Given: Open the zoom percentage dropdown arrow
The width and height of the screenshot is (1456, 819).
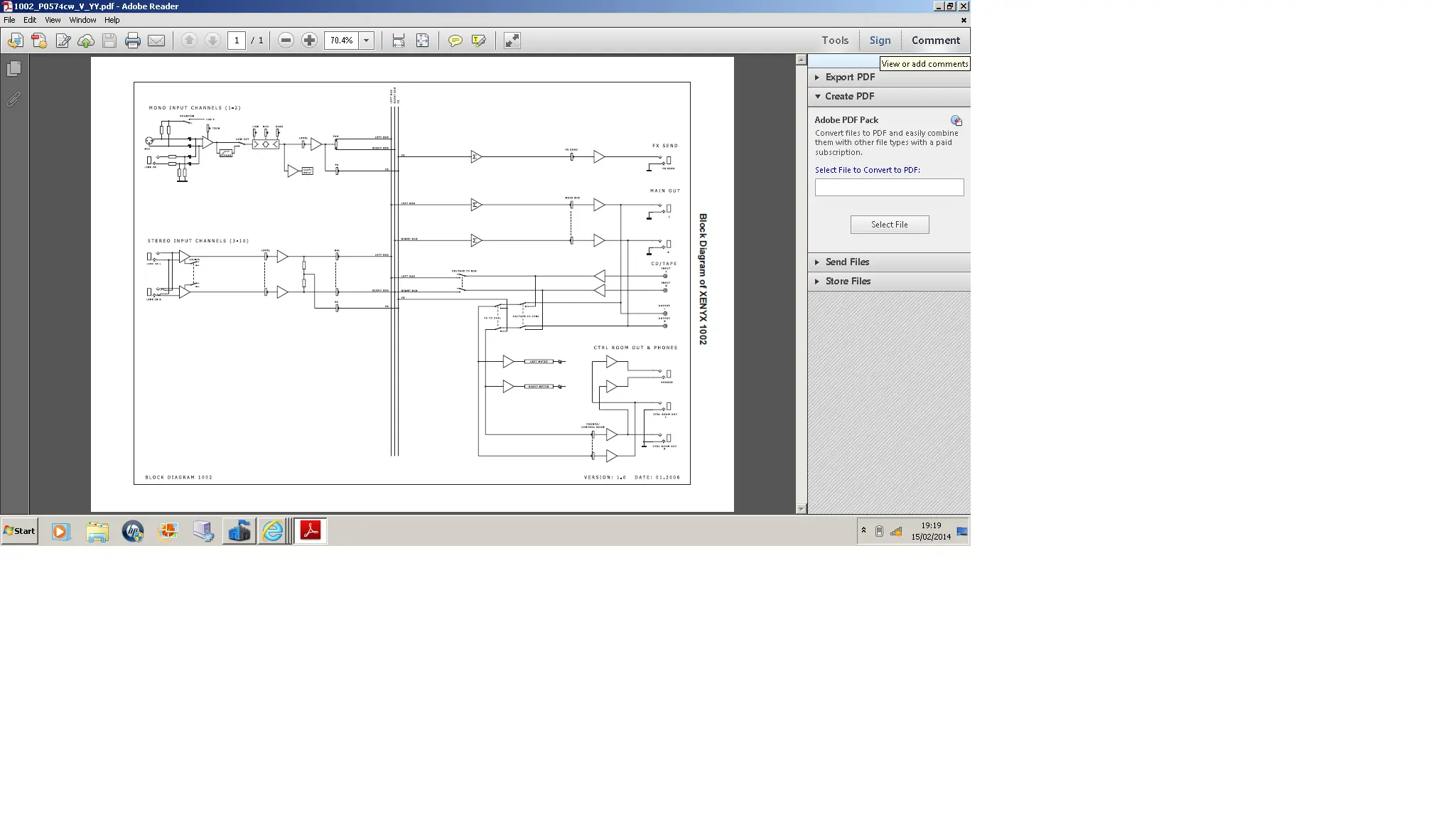Looking at the screenshot, I should [x=367, y=41].
